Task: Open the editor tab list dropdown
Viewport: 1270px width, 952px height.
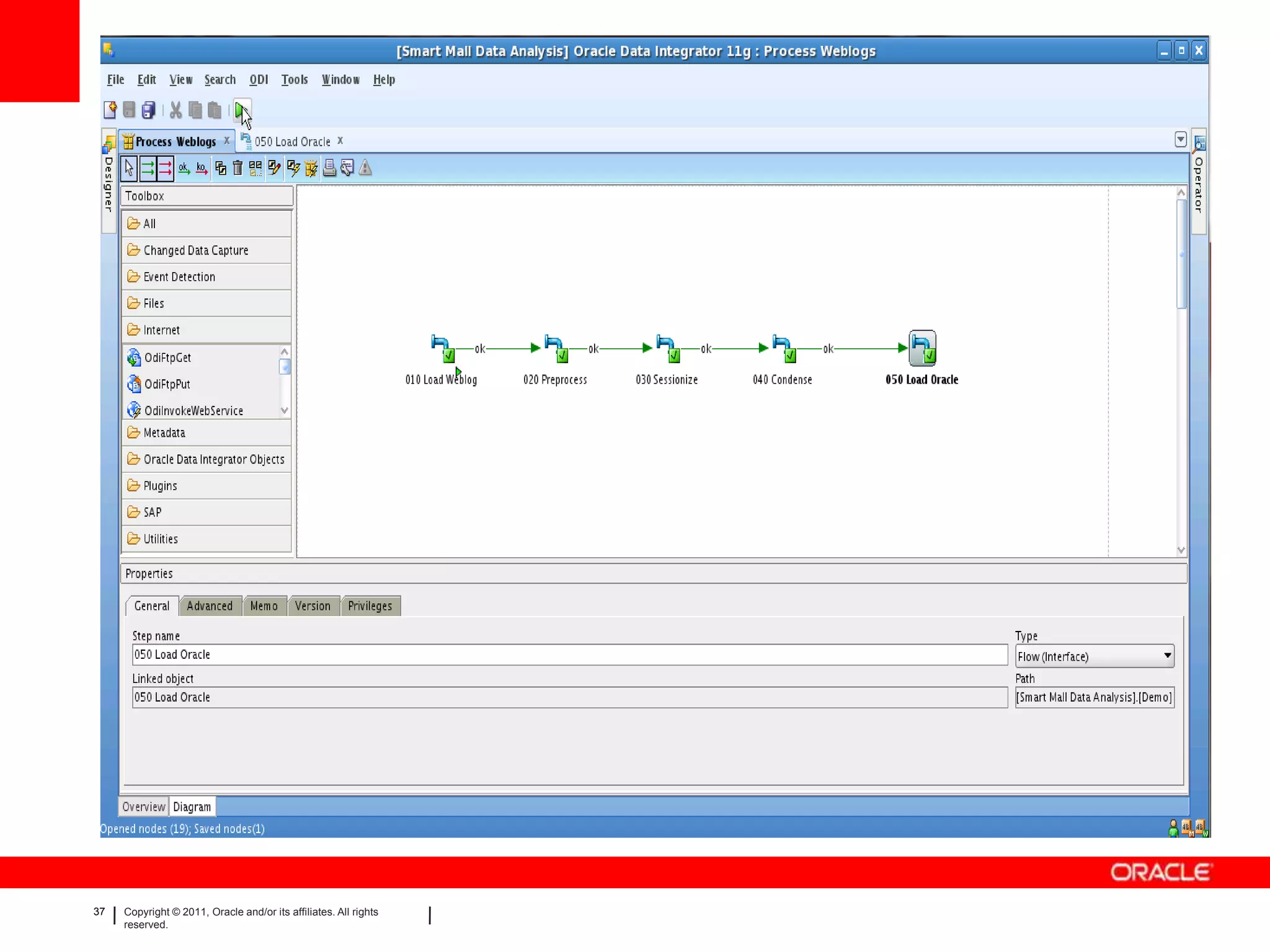Action: 1180,139
